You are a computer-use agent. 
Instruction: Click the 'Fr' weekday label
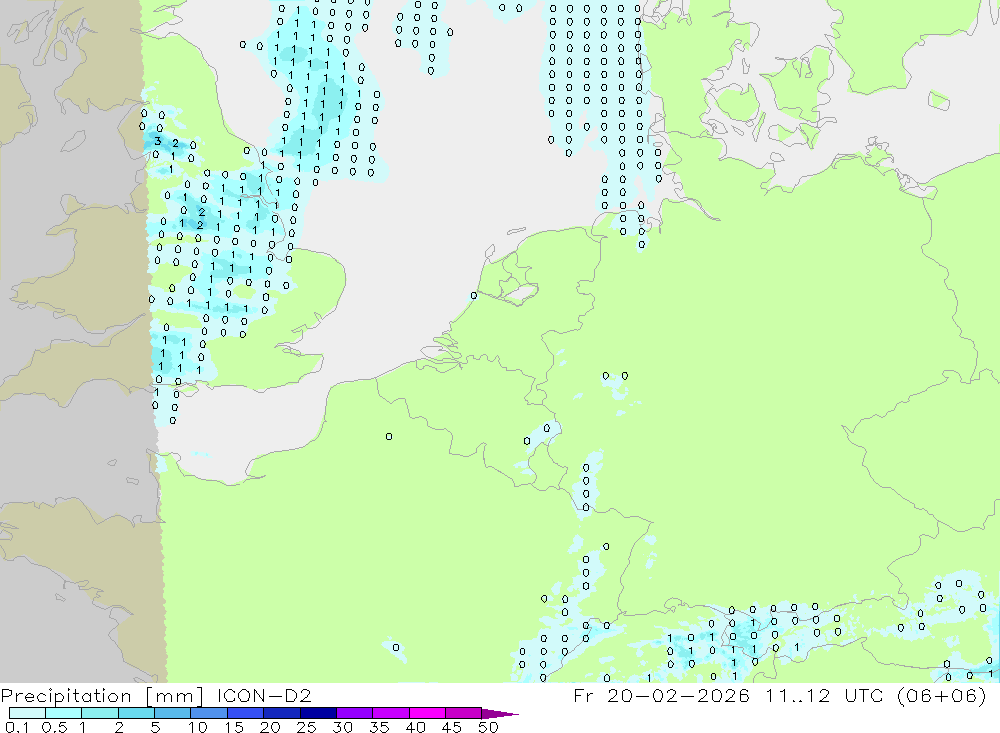[x=584, y=695]
